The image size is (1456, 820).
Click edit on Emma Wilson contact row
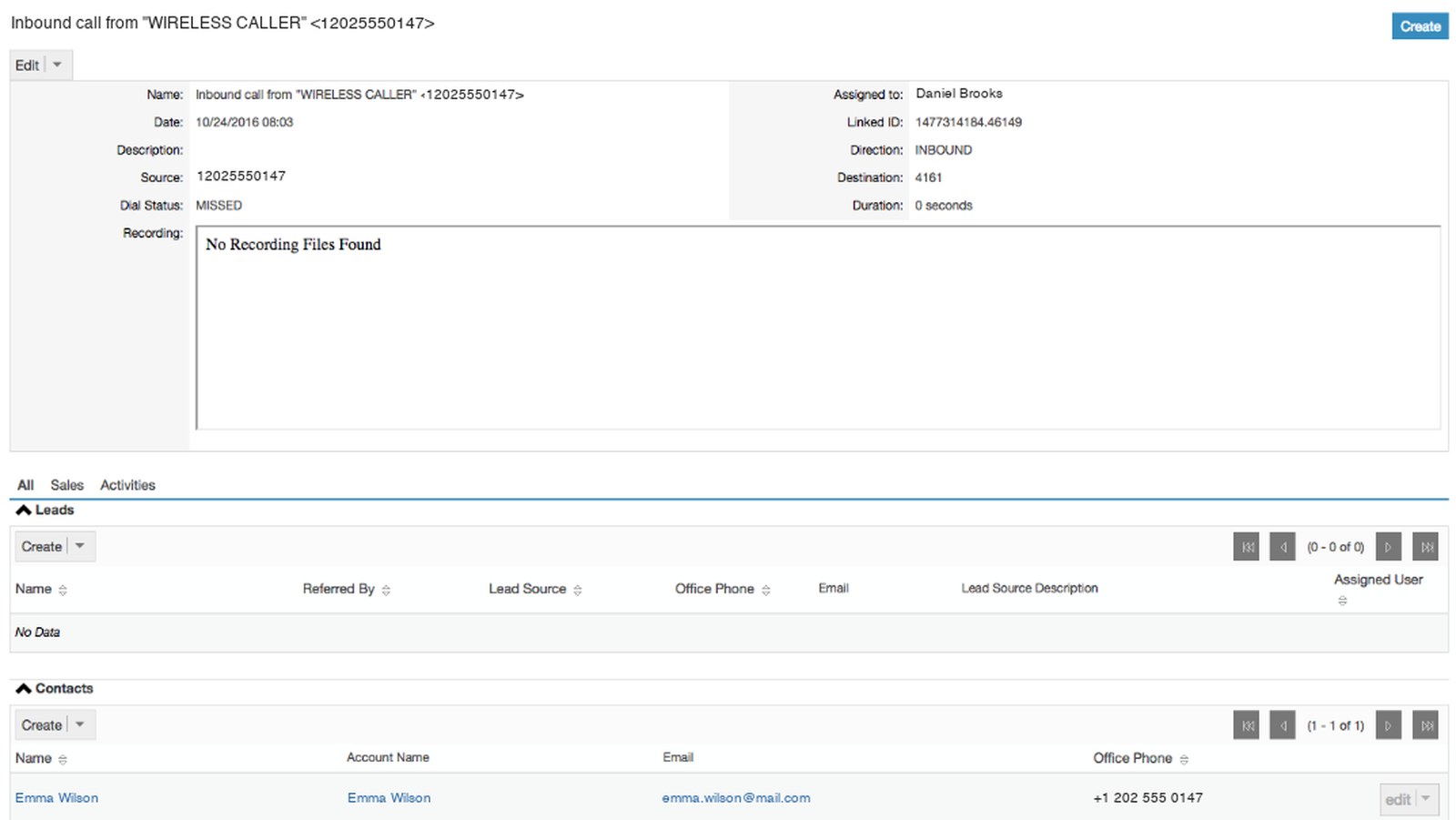pyautogui.click(x=1398, y=799)
